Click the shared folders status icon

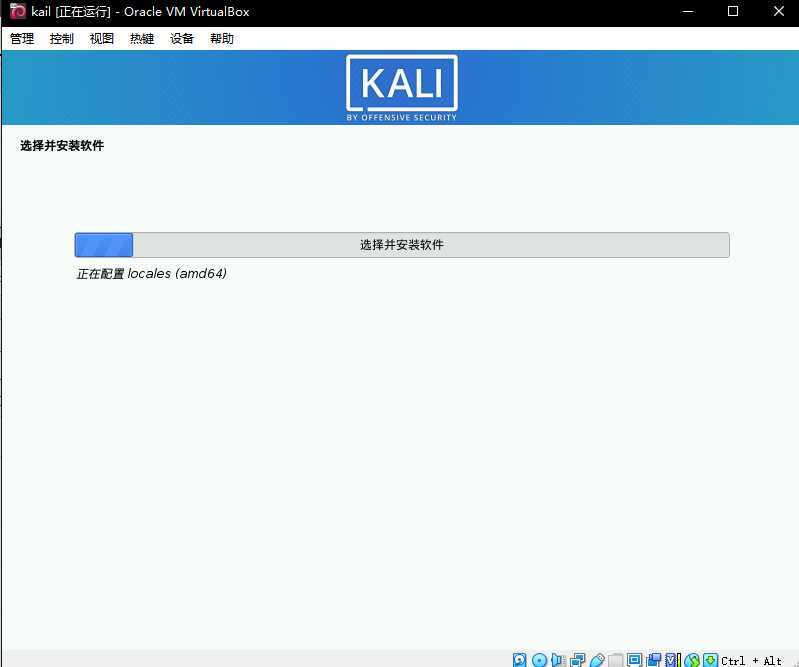616,660
